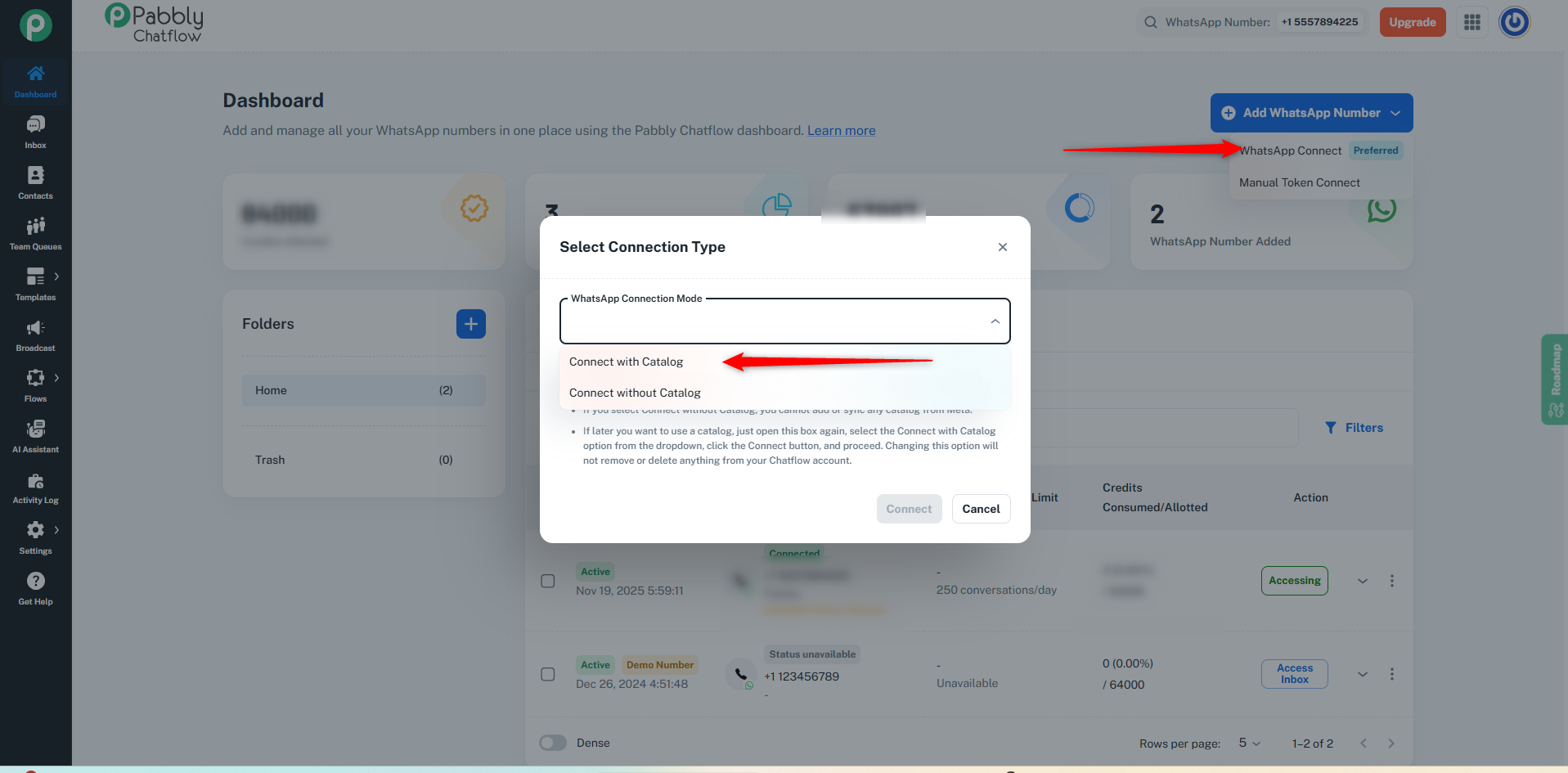Viewport: 1568px width, 773px height.
Task: Click the 1–2 of 2 pagination text
Action: (1313, 744)
